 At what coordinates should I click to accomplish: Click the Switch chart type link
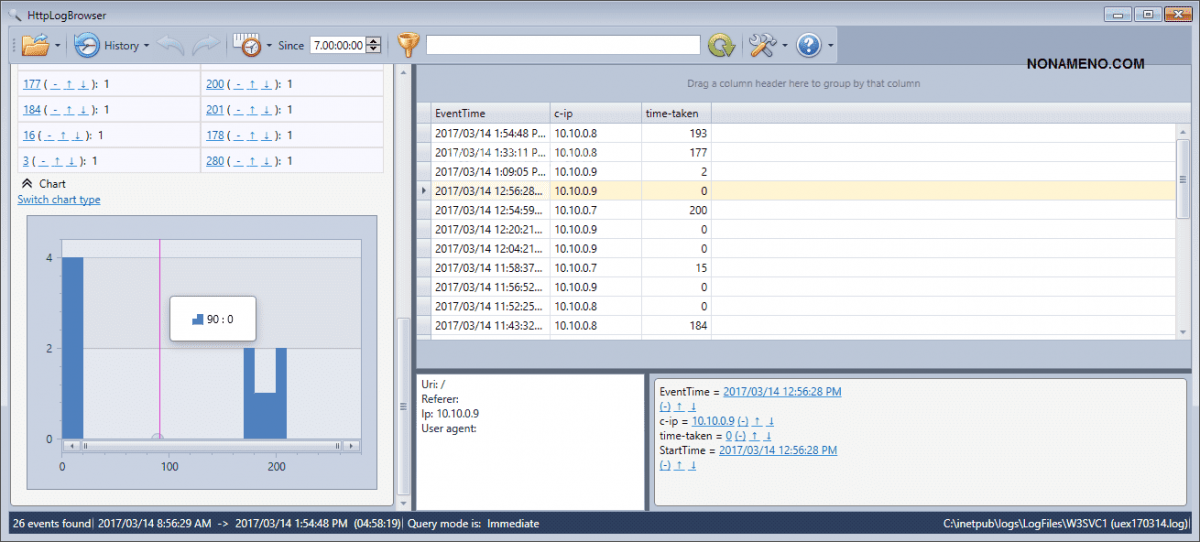click(x=59, y=200)
